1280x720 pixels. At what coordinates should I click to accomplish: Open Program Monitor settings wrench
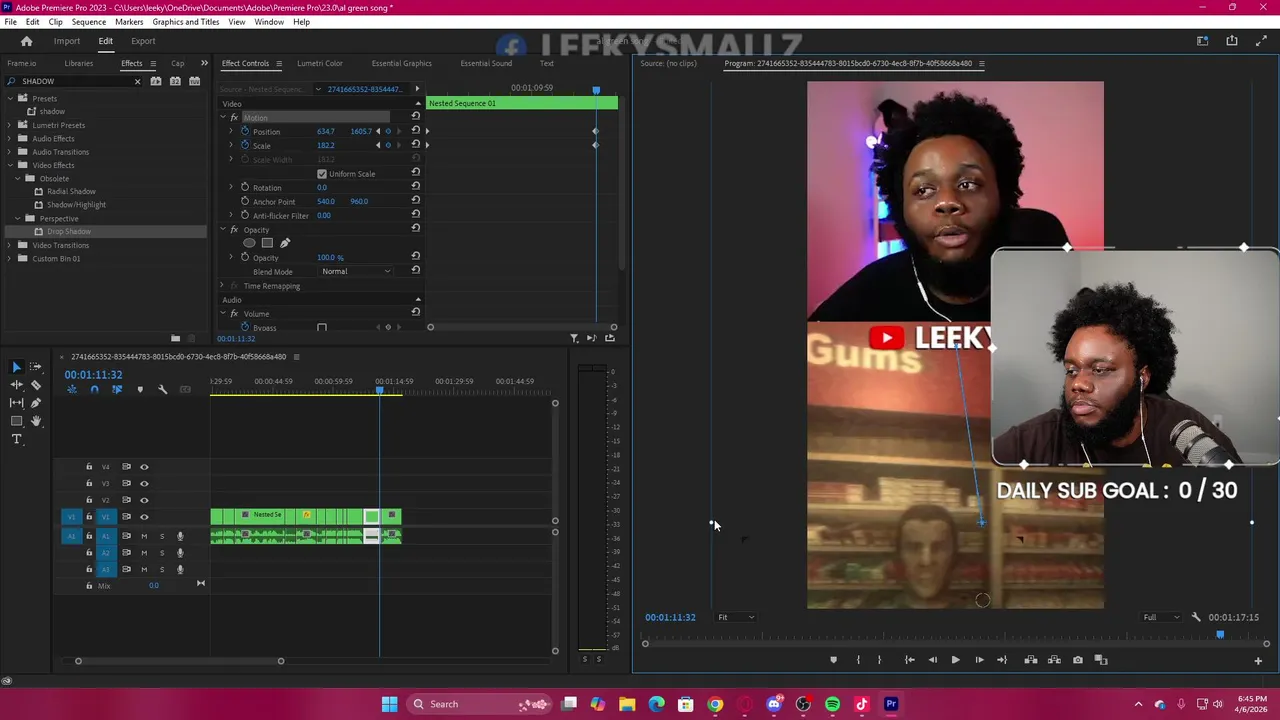click(1196, 617)
